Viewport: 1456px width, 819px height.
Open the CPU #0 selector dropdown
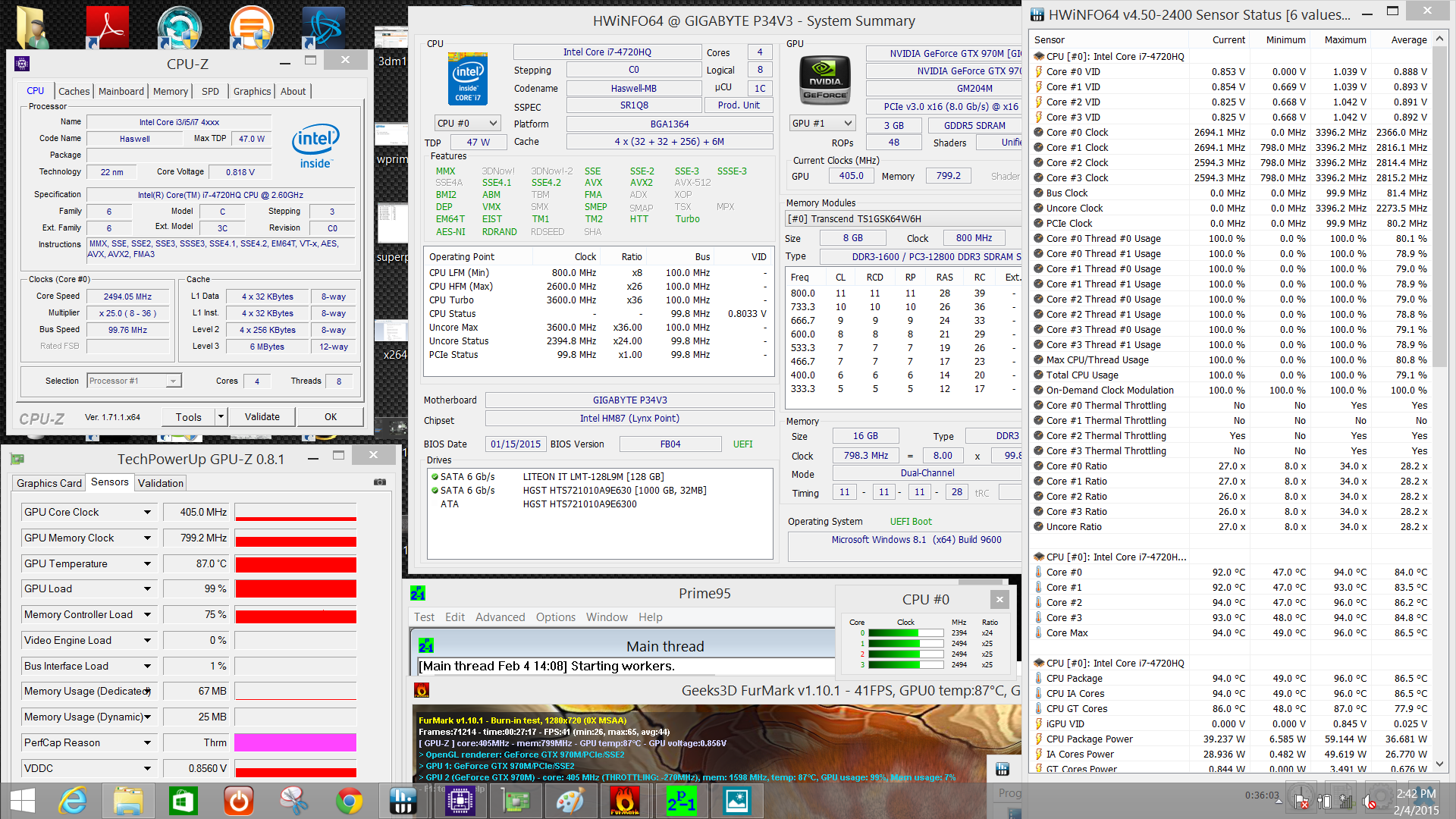click(468, 123)
